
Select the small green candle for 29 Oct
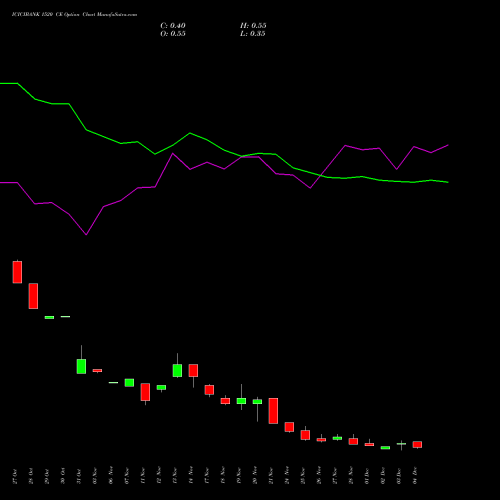(x=49, y=317)
